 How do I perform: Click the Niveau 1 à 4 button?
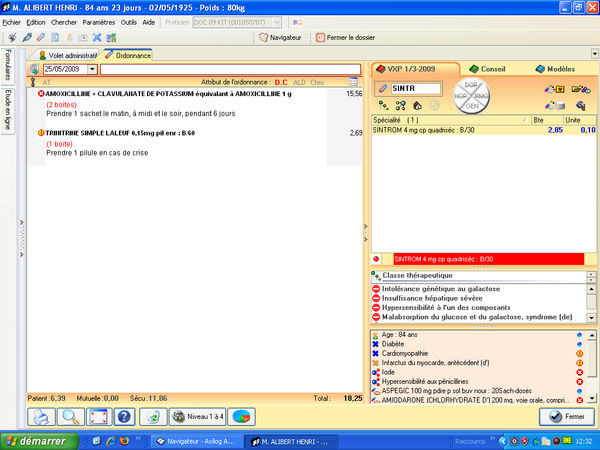200,416
